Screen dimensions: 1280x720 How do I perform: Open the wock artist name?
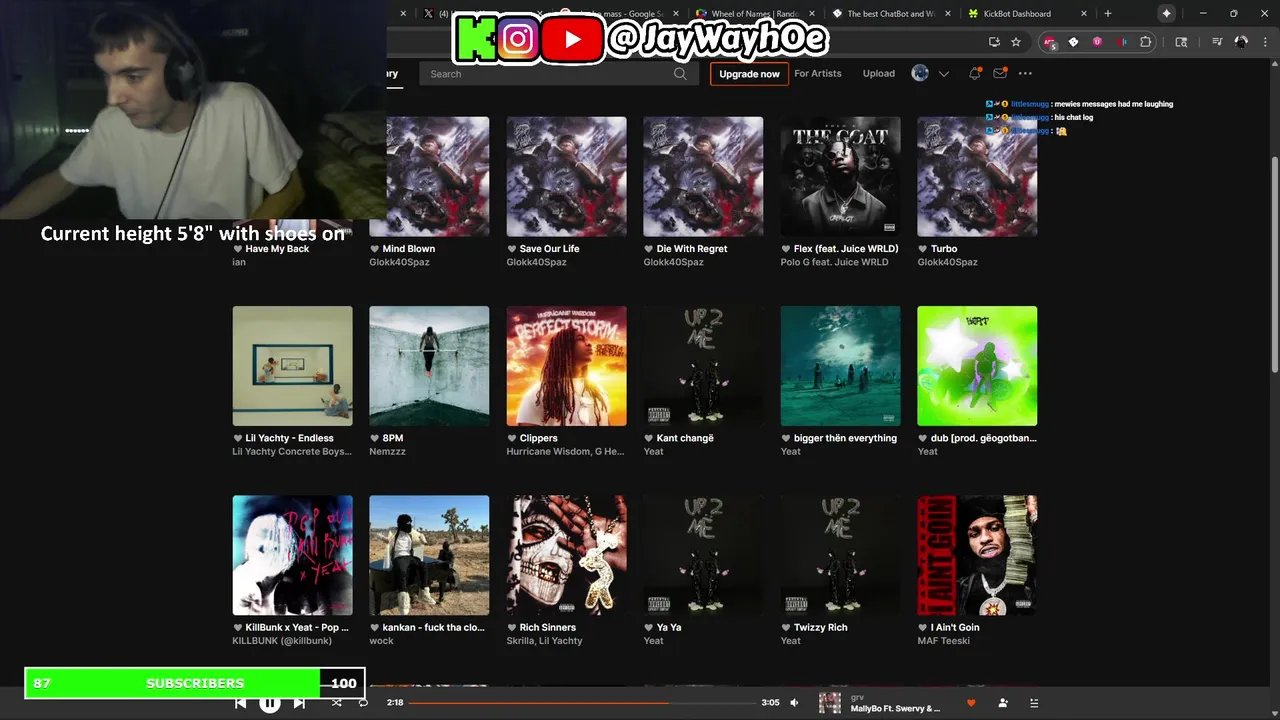[x=381, y=641]
